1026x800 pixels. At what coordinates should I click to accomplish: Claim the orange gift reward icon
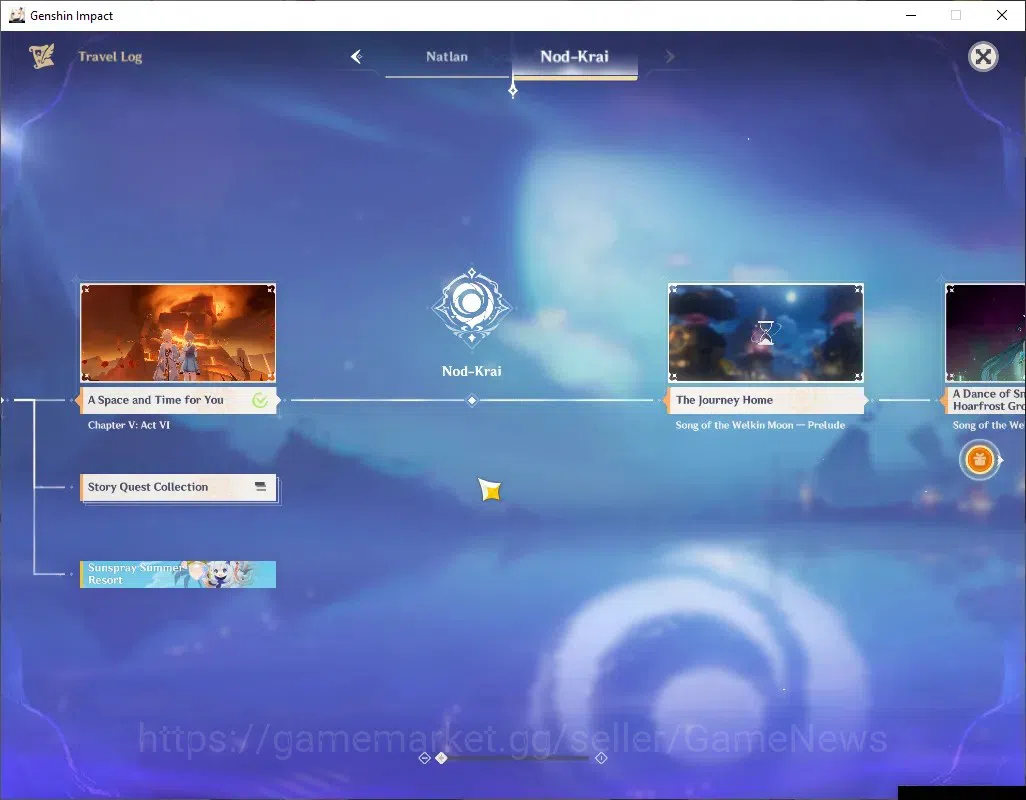click(980, 460)
